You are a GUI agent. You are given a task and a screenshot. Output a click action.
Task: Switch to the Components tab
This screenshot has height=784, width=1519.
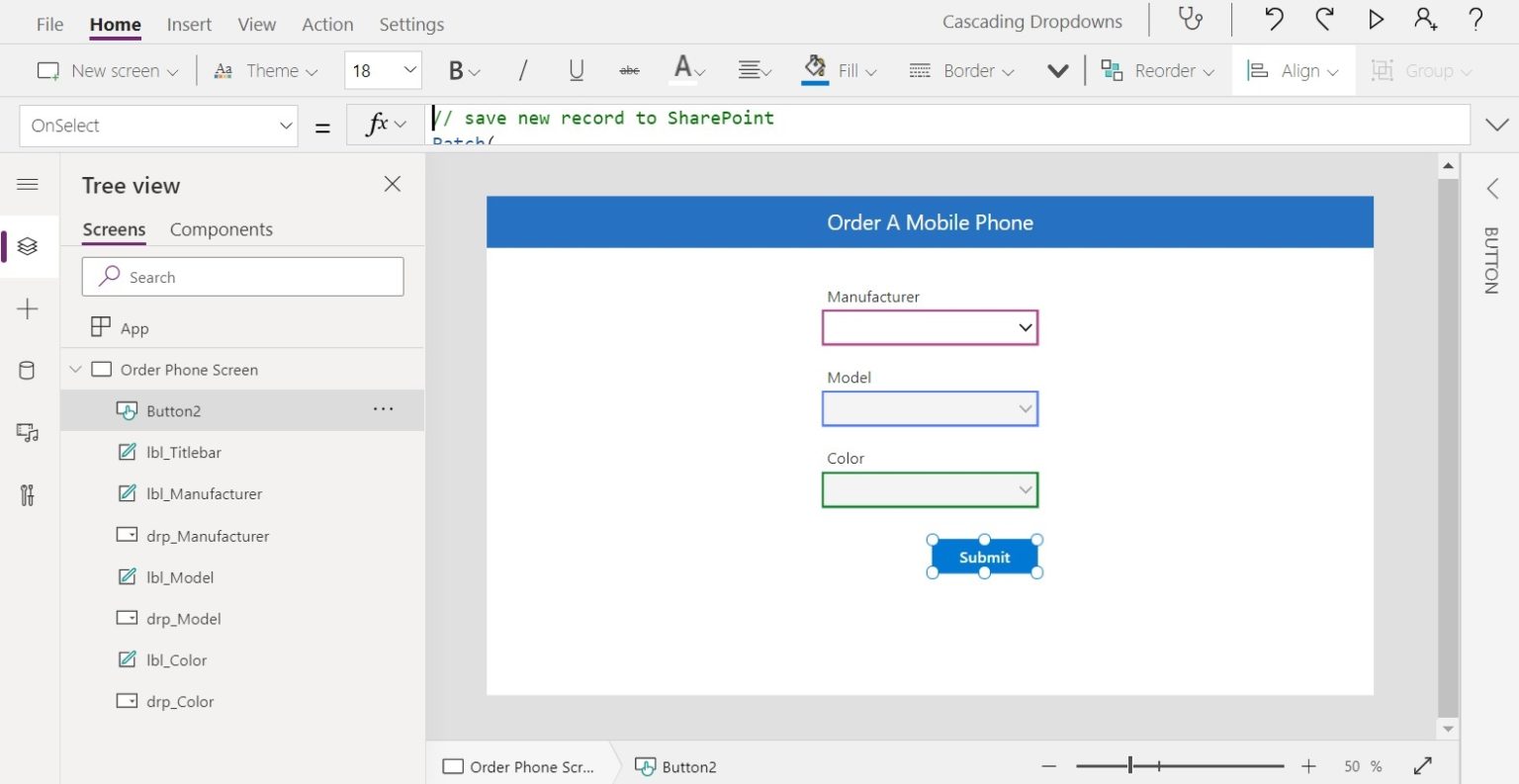221,228
